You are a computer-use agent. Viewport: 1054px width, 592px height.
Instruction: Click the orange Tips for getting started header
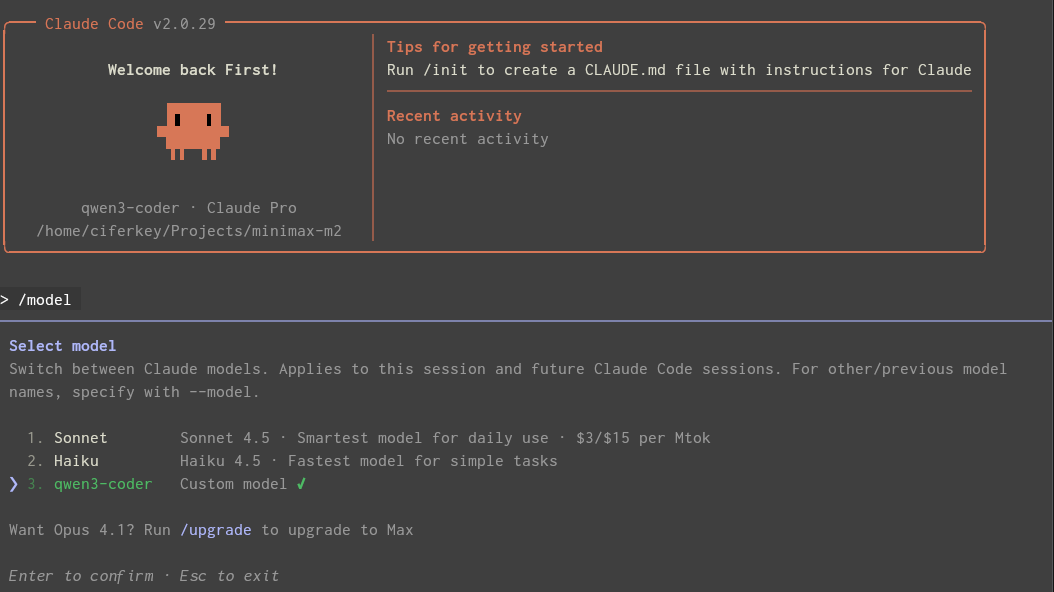494,46
